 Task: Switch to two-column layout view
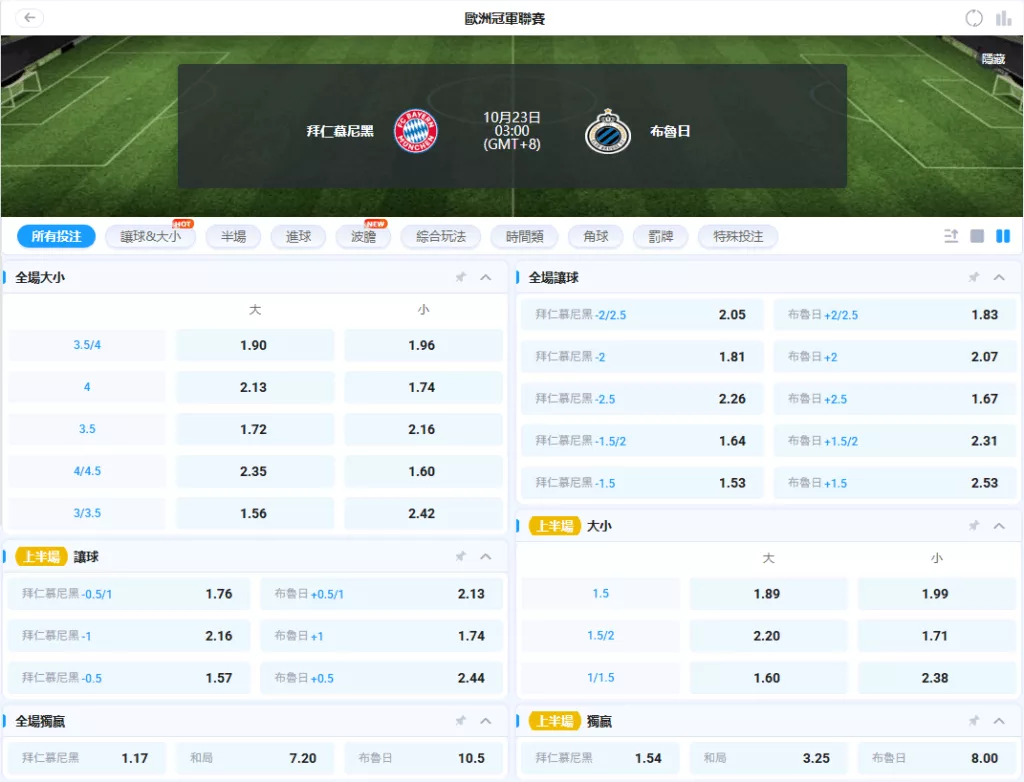click(x=1003, y=236)
